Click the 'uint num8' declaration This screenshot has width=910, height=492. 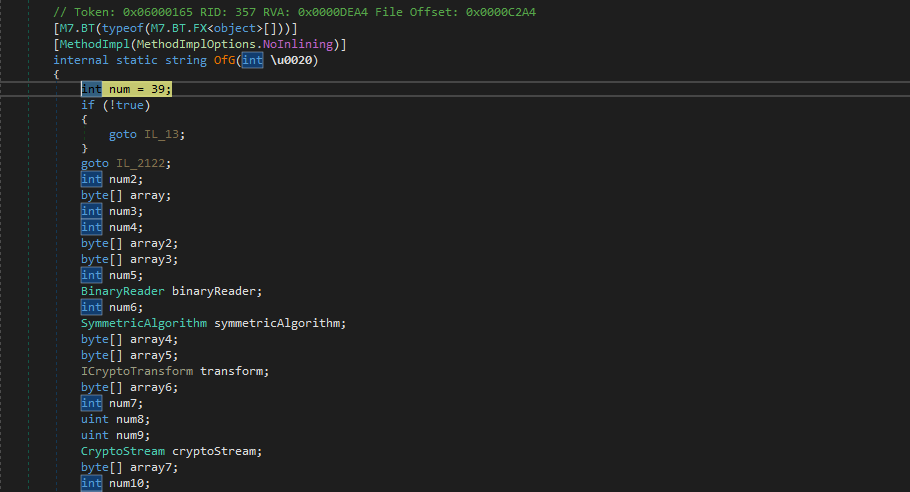tap(112, 419)
